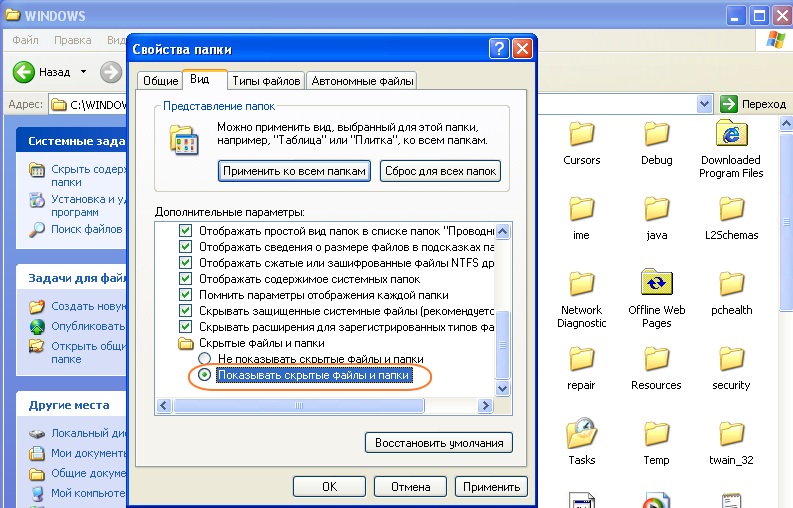Open Downloaded Program Files folder
This screenshot has width=793, height=508.
pyautogui.click(x=731, y=133)
